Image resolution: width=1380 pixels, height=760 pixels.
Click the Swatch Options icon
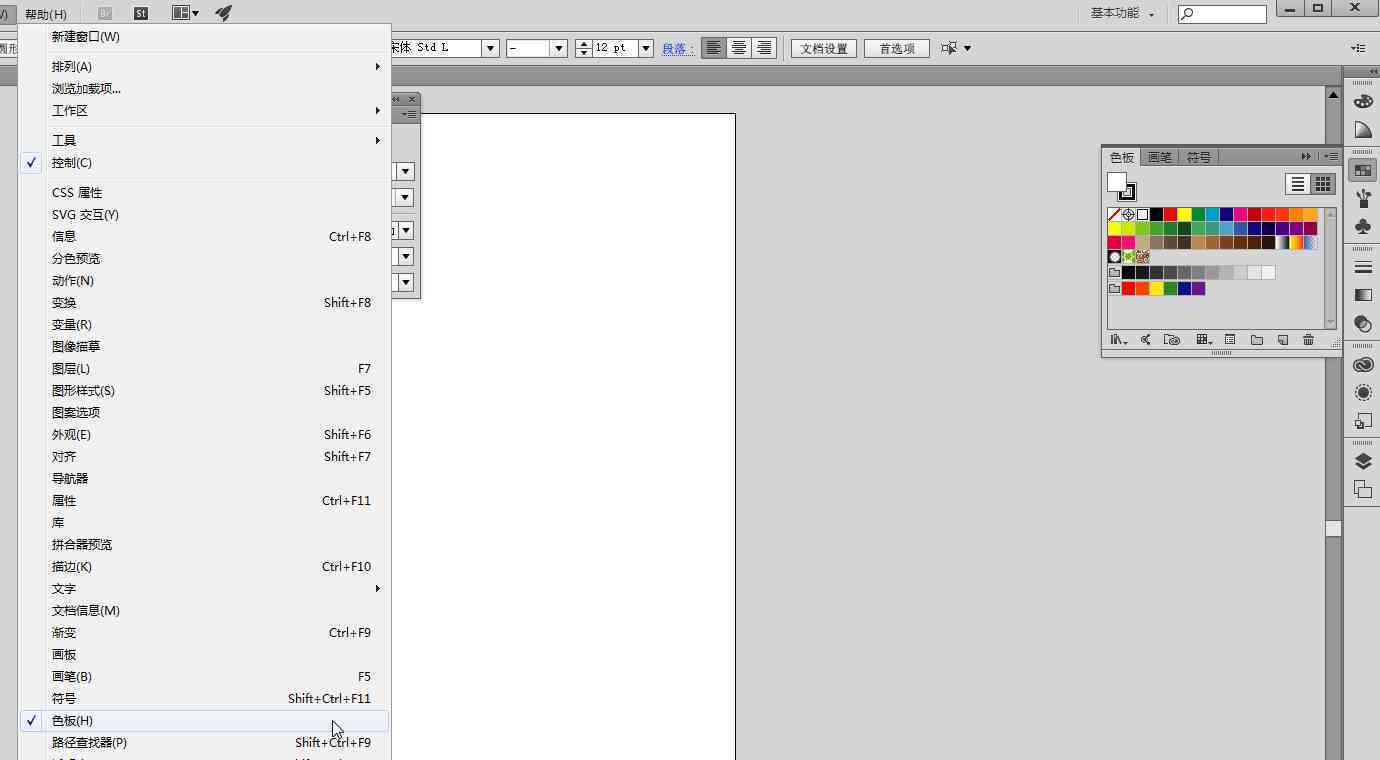pos(1230,340)
